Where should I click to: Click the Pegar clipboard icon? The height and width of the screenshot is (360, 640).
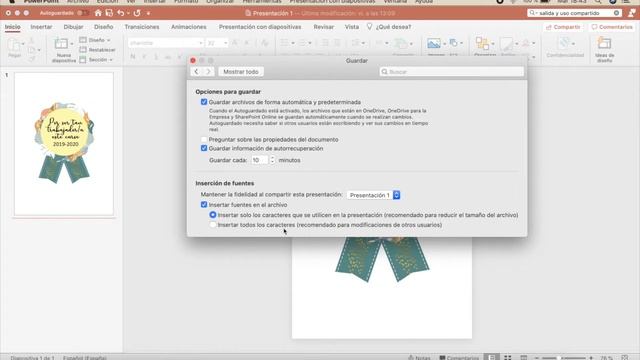coord(14,44)
